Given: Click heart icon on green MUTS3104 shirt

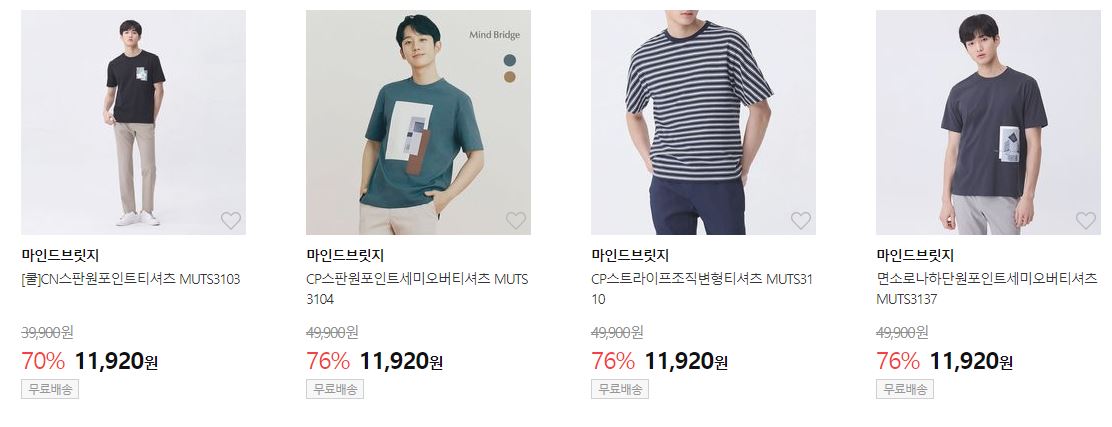Looking at the screenshot, I should (516, 221).
